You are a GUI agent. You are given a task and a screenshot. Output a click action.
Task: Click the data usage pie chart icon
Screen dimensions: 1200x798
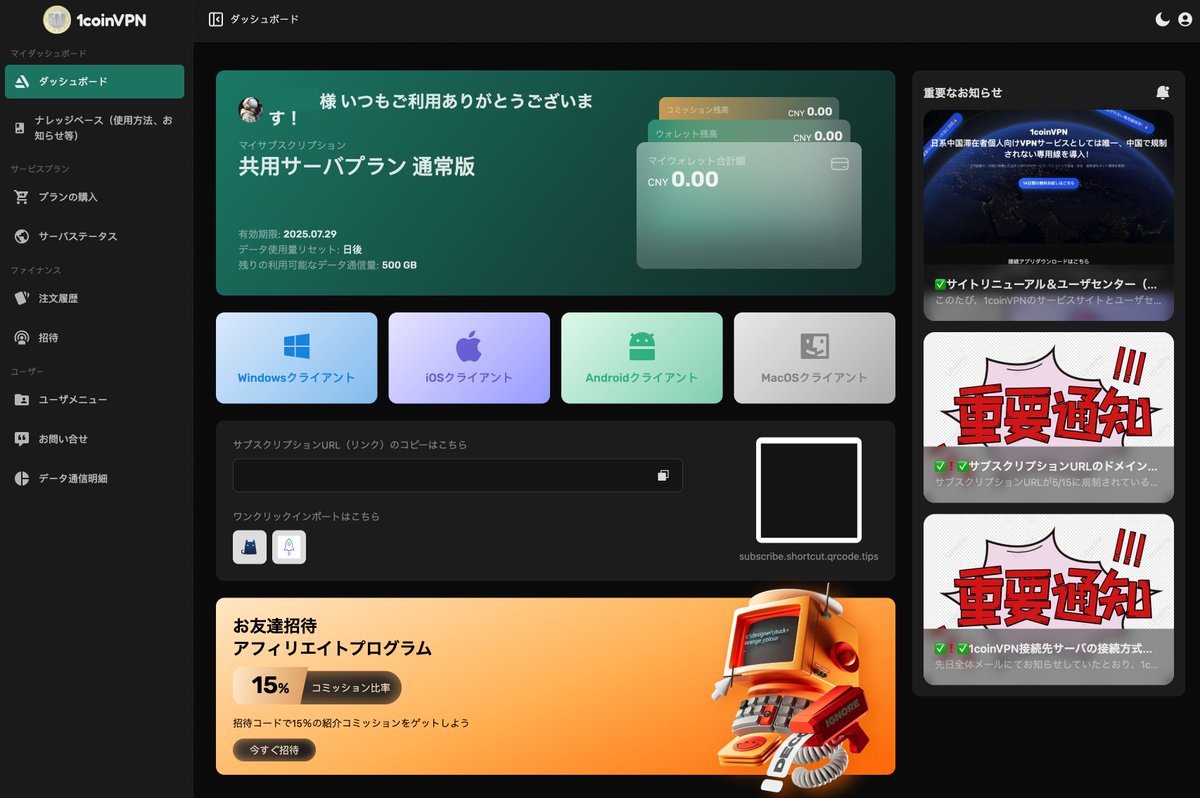[x=21, y=479]
